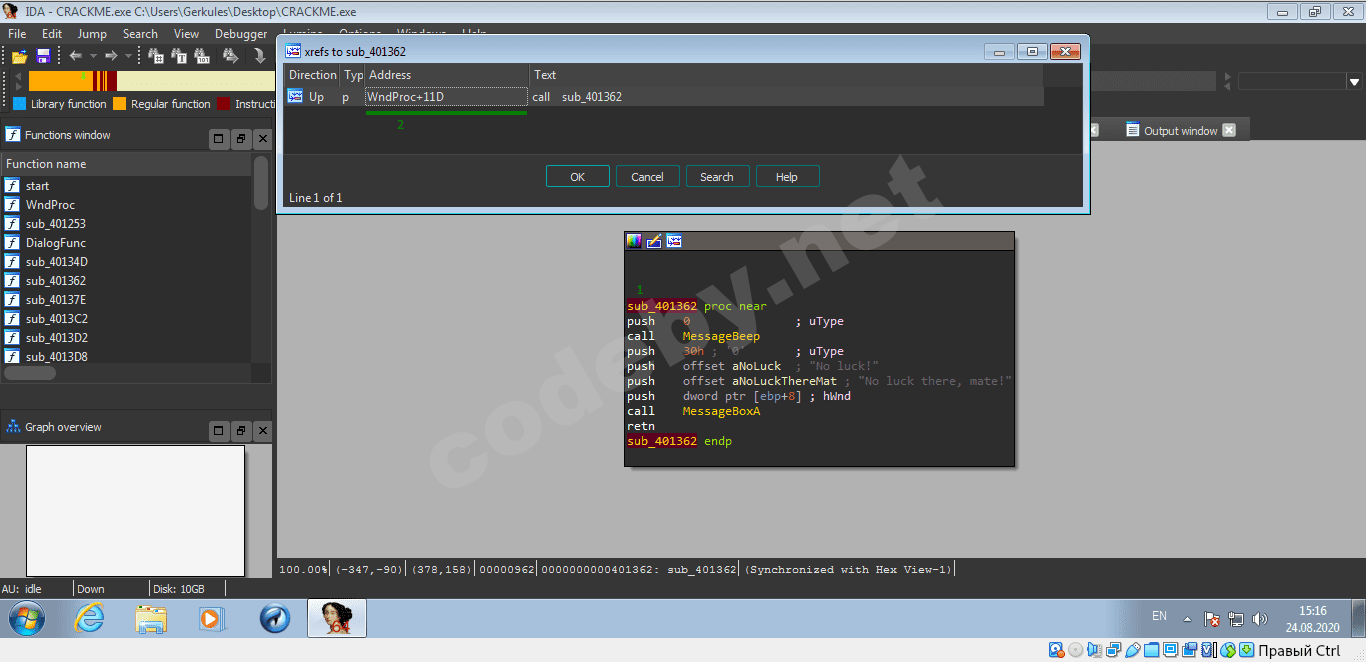1366x662 pixels.
Task: Open Internet Explorer from the taskbar
Action: (89, 619)
